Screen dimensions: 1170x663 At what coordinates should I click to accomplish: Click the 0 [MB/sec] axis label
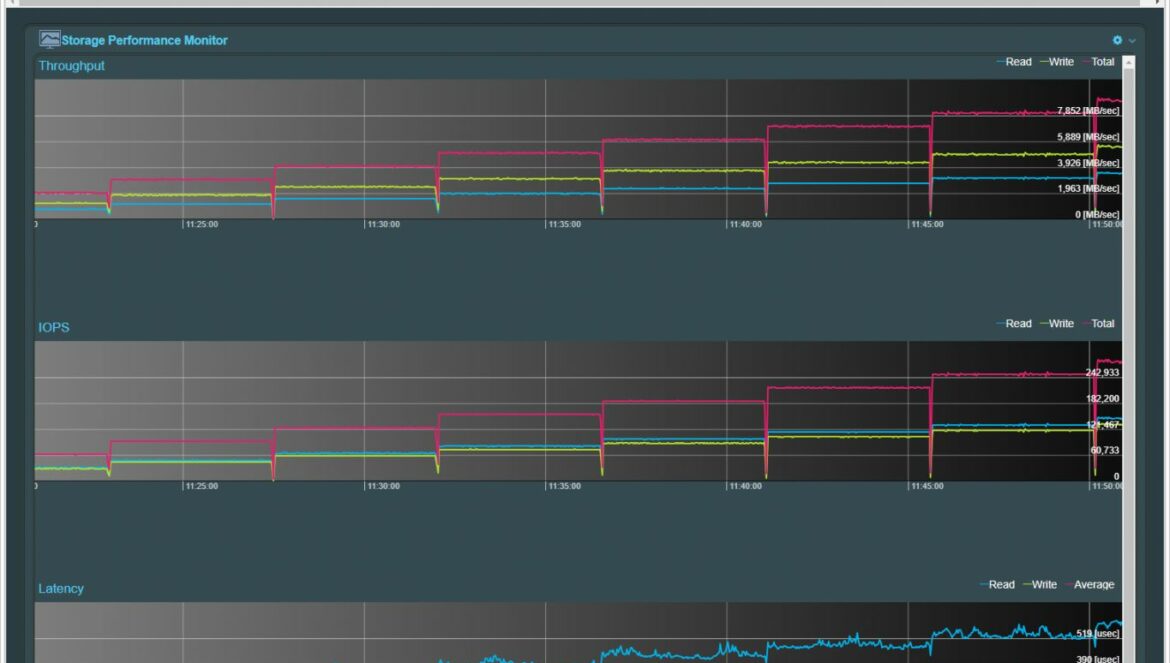tap(1097, 215)
